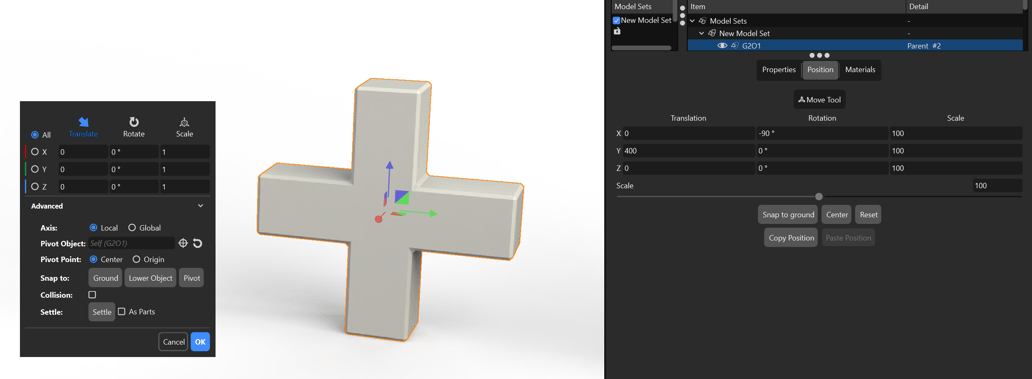Click the Detail column header
This screenshot has height=379, width=1032.
(x=964, y=7)
